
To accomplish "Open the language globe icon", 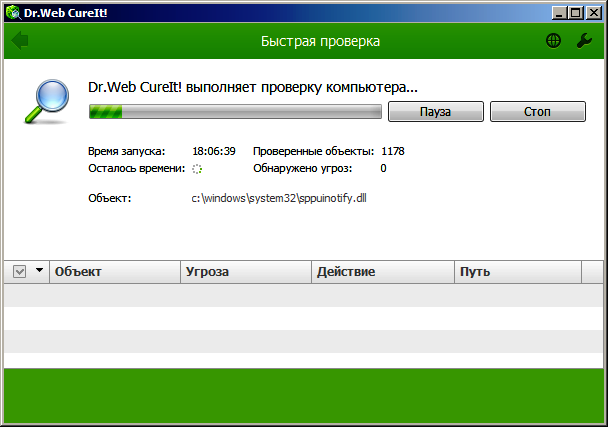I will [553, 40].
